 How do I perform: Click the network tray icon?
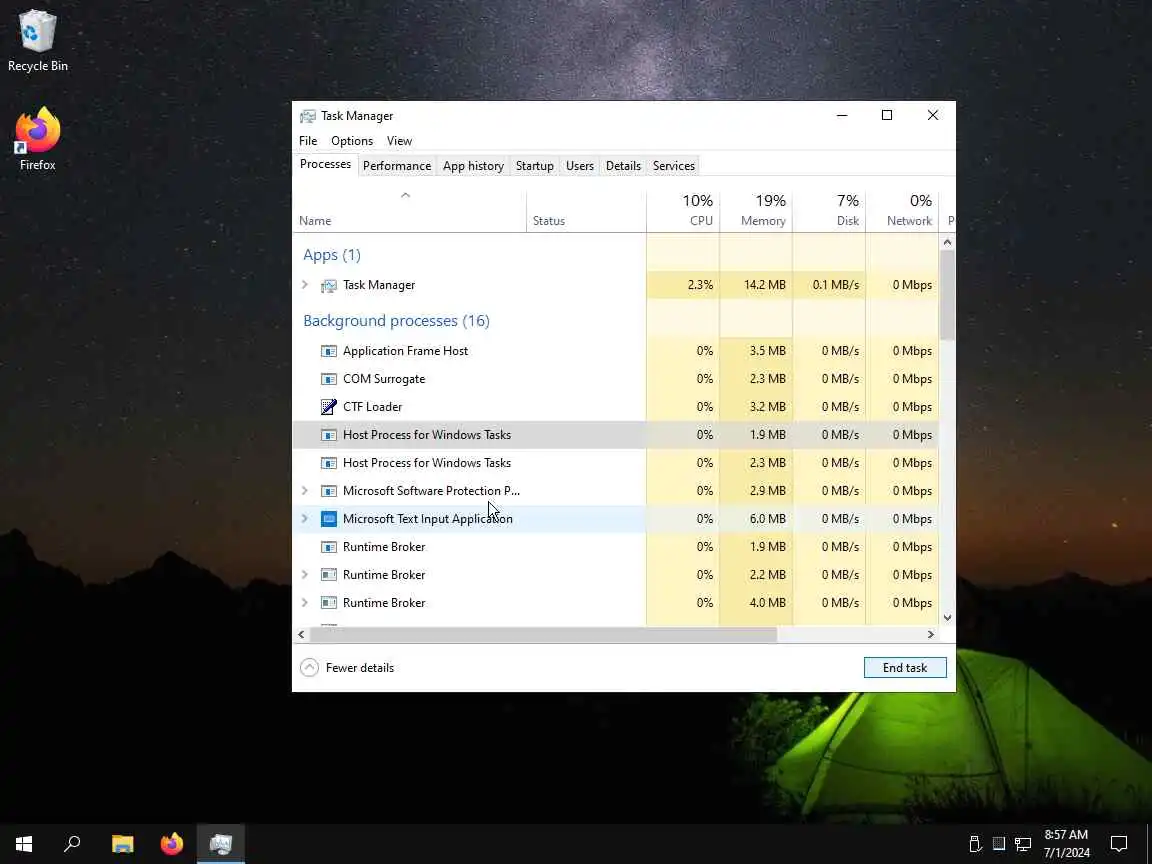pos(1023,843)
